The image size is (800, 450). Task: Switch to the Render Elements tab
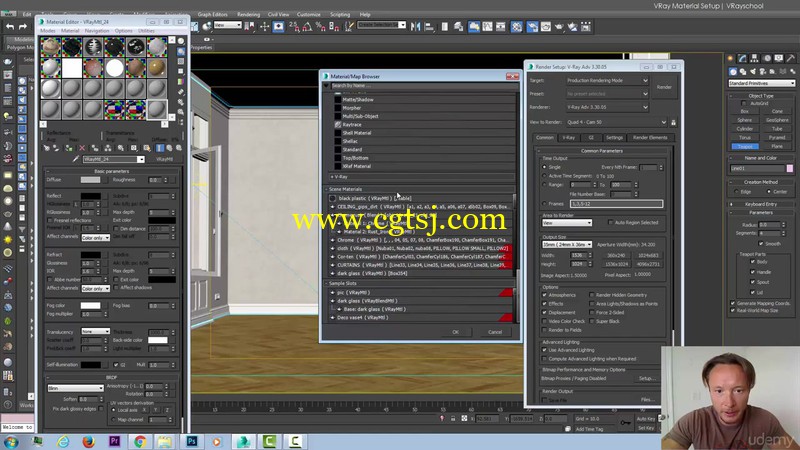coord(649,137)
